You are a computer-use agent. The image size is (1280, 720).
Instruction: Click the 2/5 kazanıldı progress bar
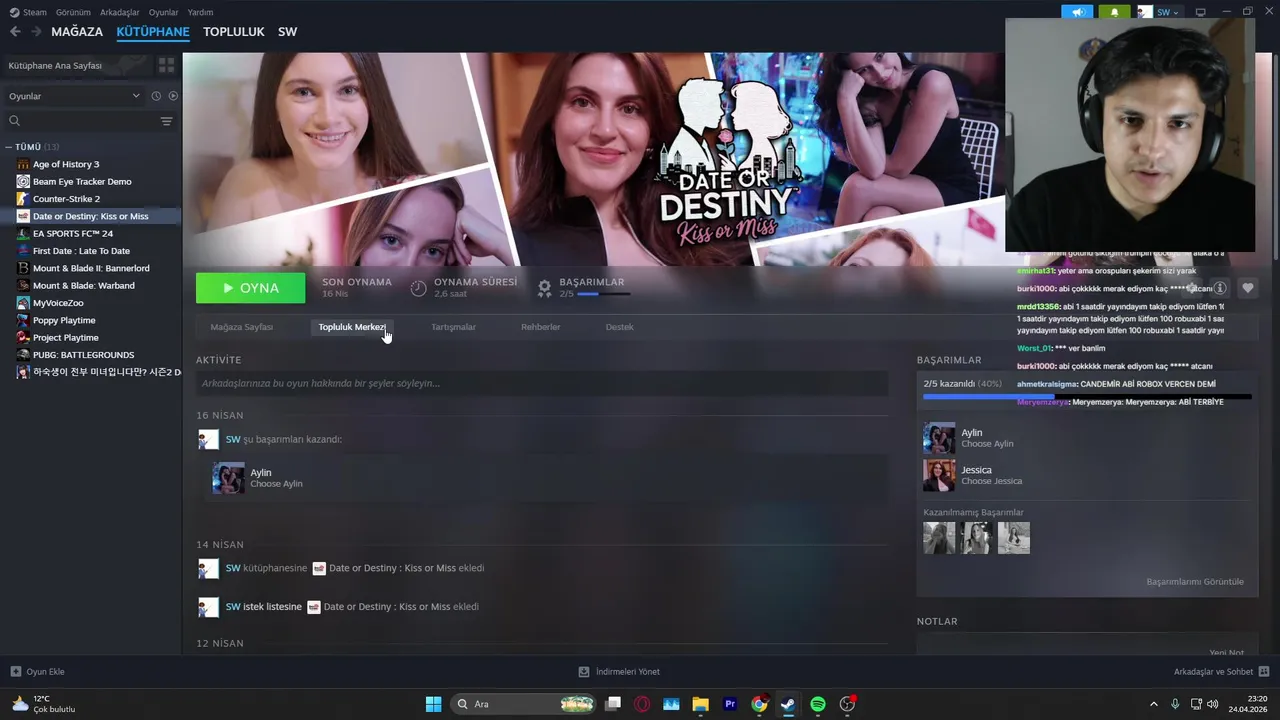1087,397
